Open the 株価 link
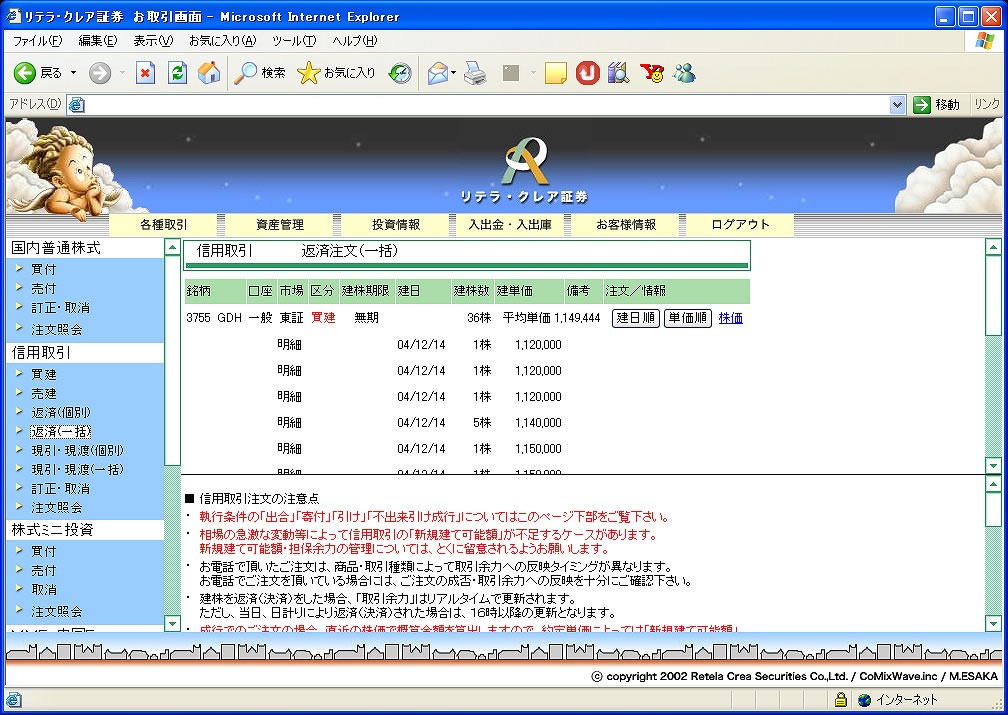Screen dimensions: 1008x715 (x=730, y=318)
